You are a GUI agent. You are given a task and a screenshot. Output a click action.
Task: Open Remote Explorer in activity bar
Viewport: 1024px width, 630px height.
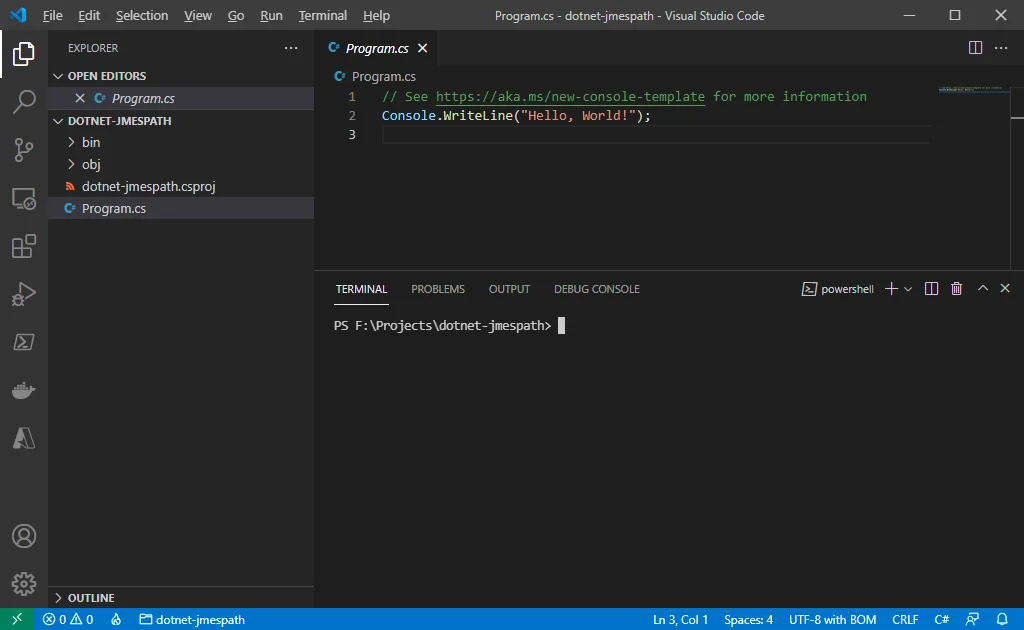(x=24, y=198)
